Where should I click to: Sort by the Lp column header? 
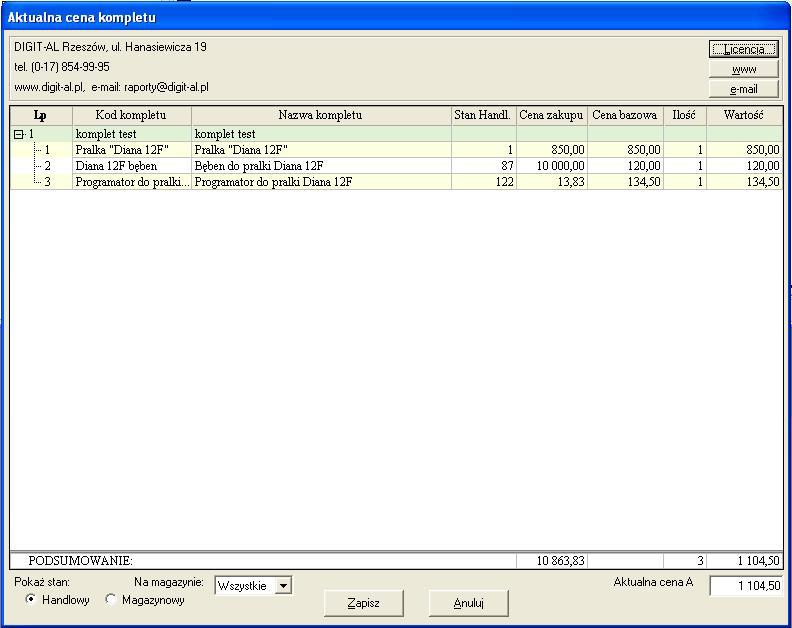(41, 115)
